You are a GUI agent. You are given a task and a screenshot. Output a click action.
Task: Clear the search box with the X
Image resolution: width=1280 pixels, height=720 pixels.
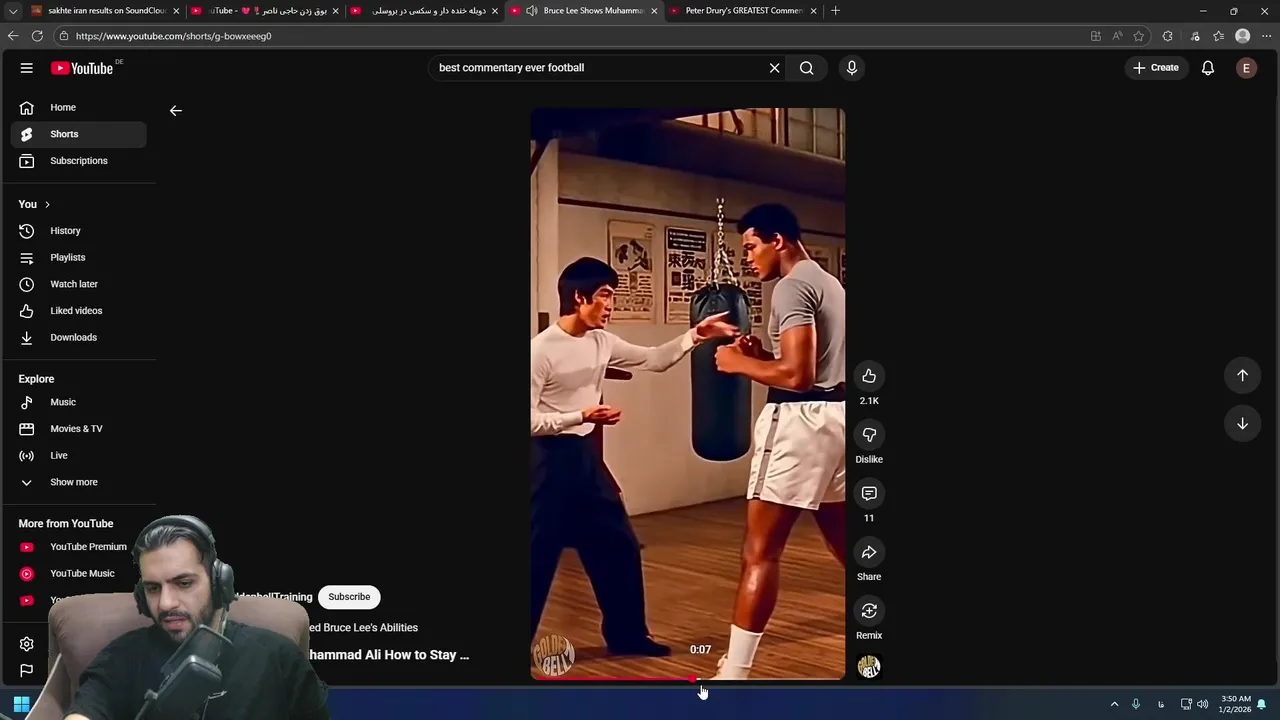point(774,68)
